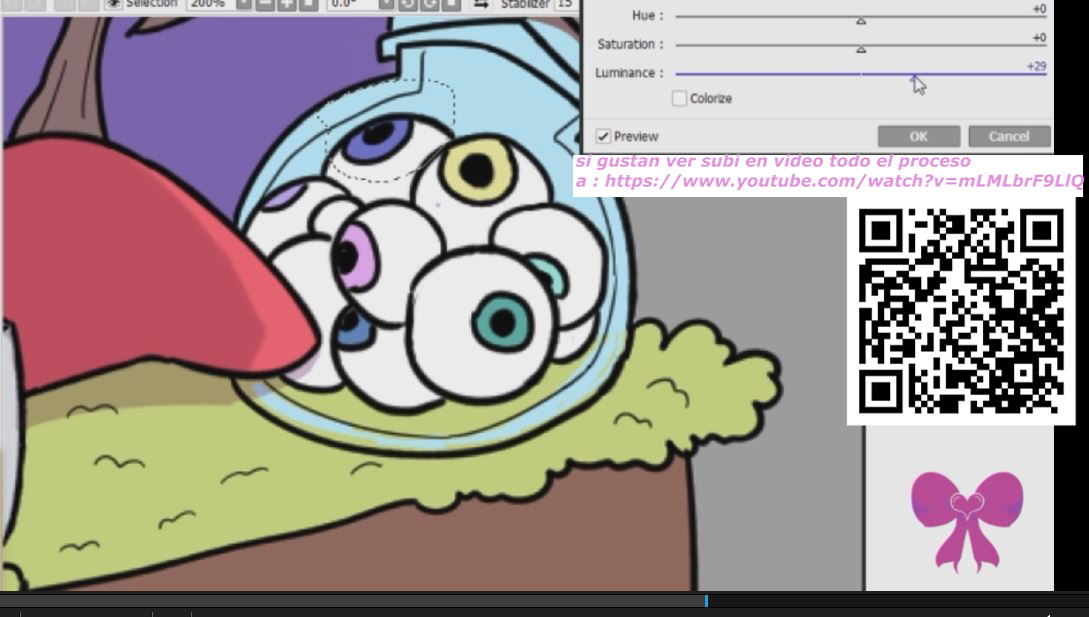Click the rotation angle 0.0° field

coord(352,4)
